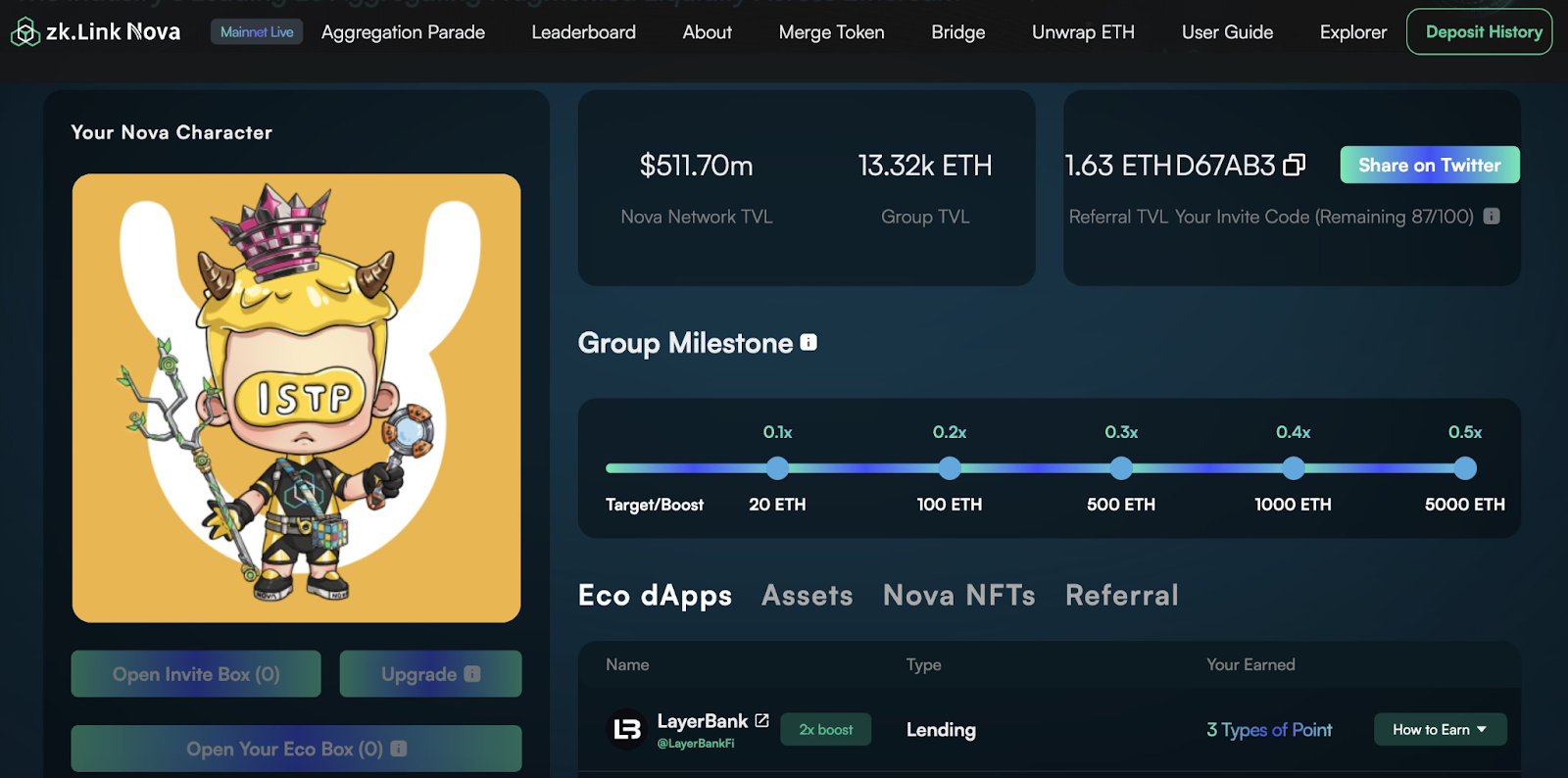Screen dimensions: 1568x778
Task: Click the LayerBank logo icon
Action: pyautogui.click(x=627, y=729)
